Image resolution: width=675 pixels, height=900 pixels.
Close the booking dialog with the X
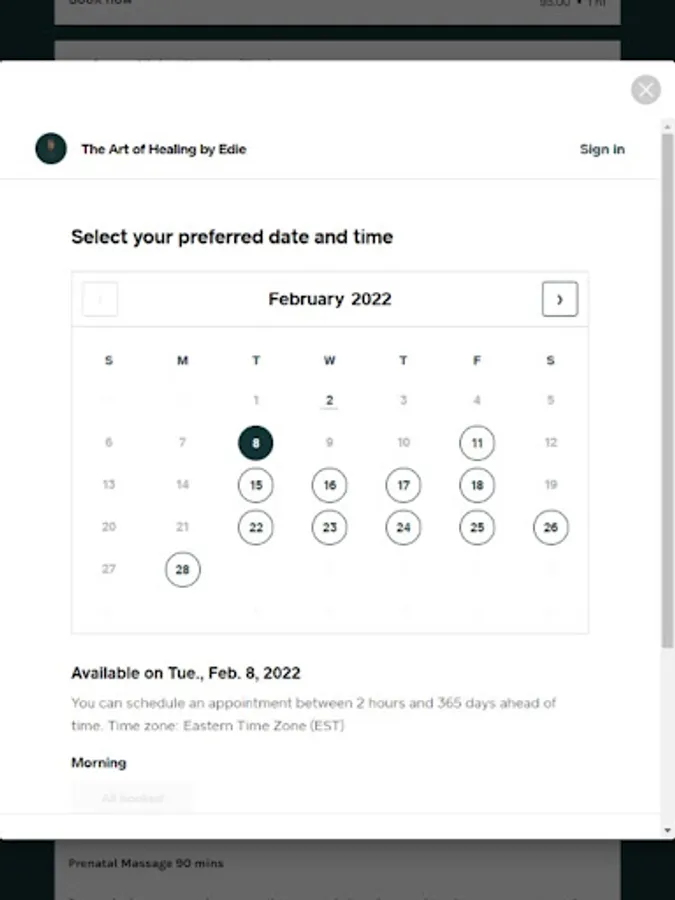(646, 90)
